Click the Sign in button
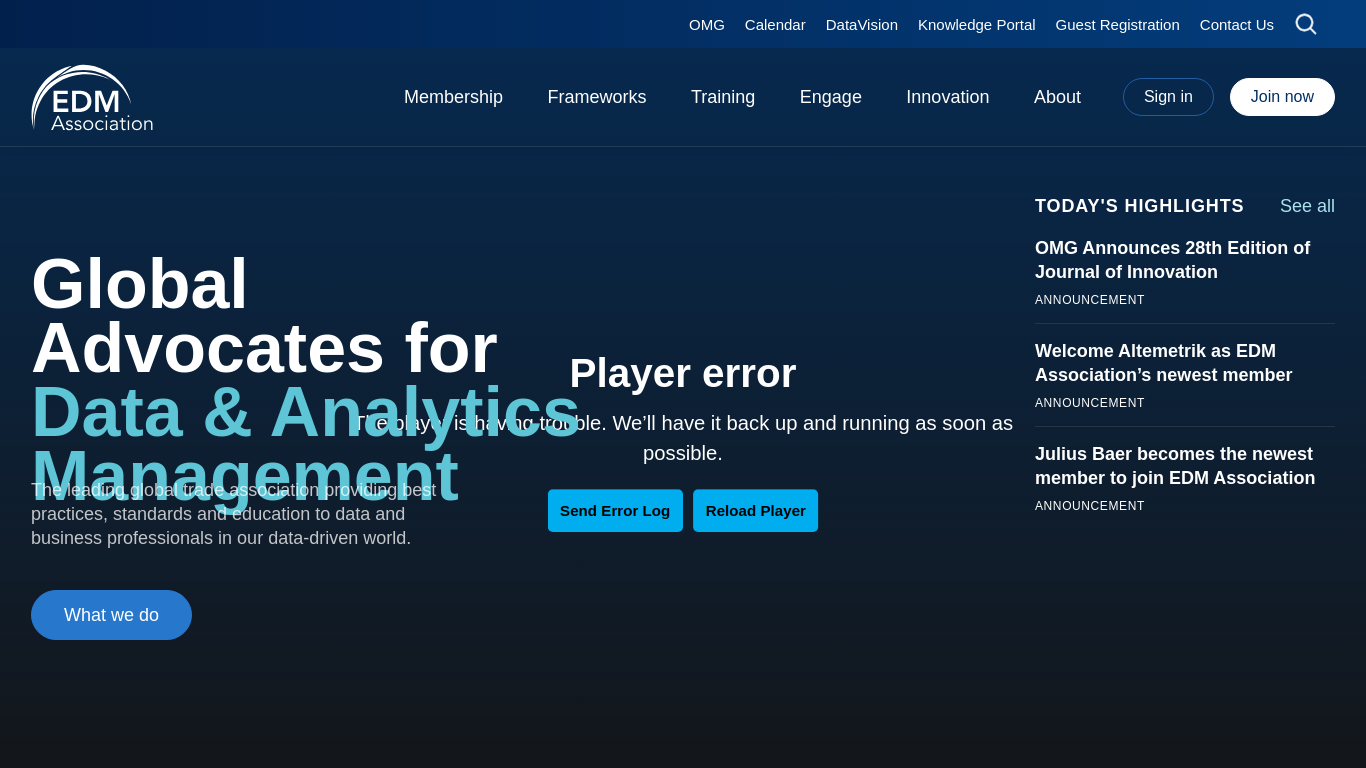Image resolution: width=1366 pixels, height=768 pixels. [1168, 97]
